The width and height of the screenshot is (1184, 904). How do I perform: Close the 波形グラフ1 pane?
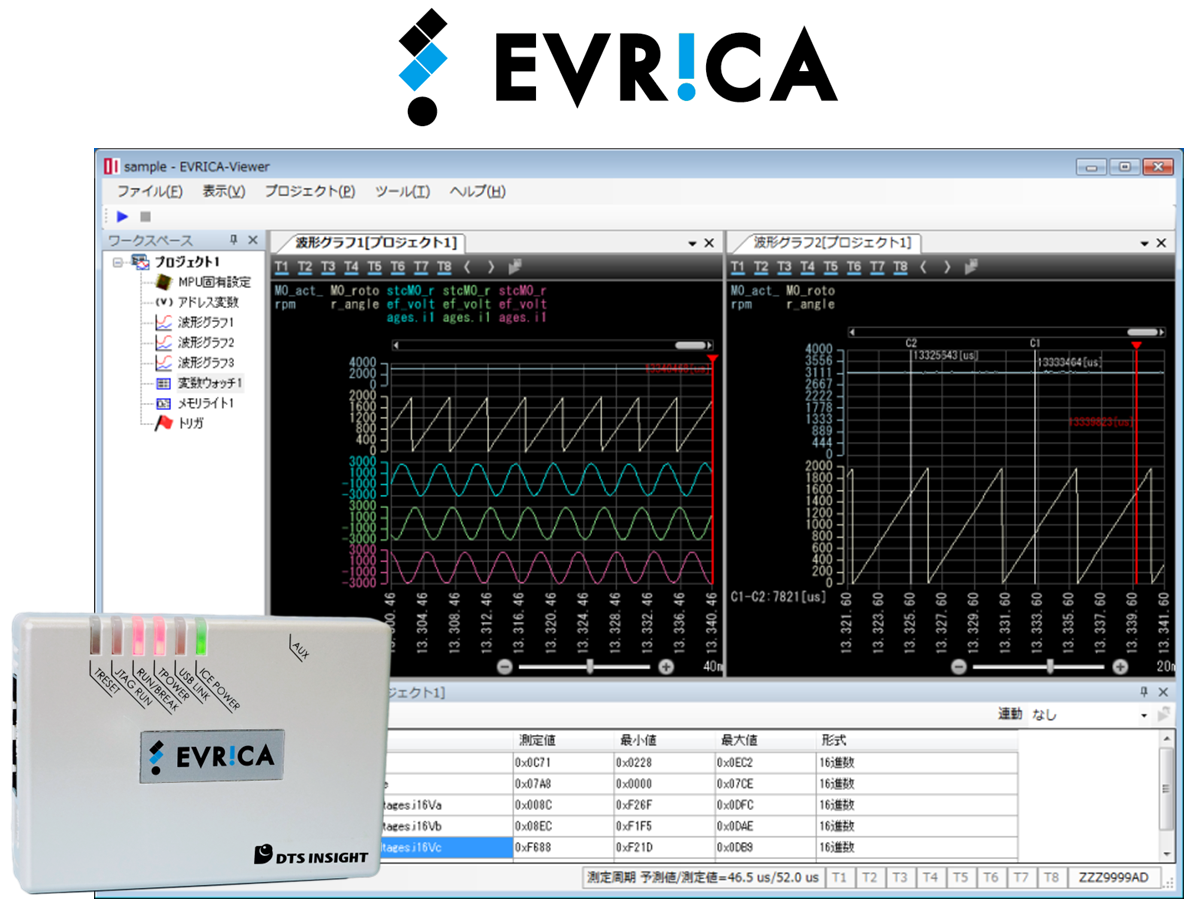tap(709, 243)
